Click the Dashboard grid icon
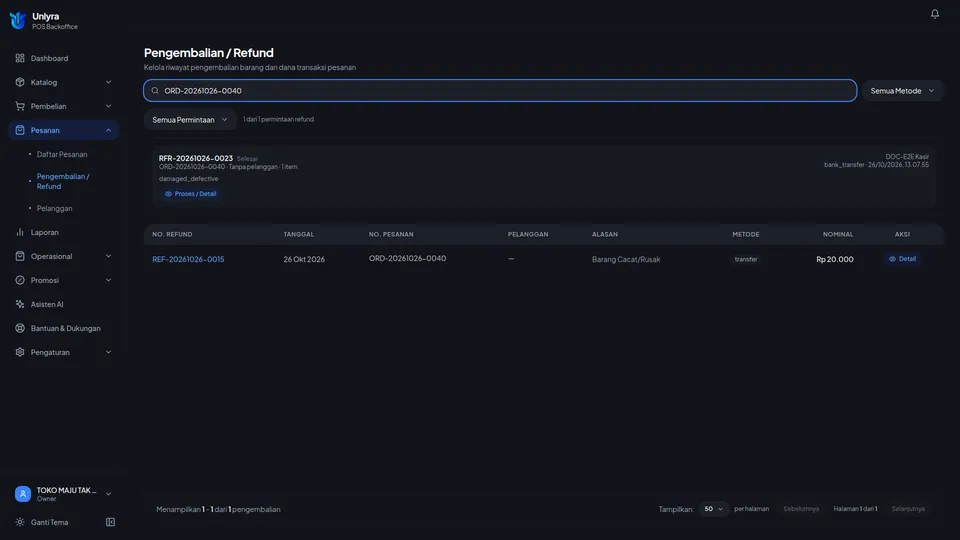This screenshot has height=540, width=960. (x=20, y=58)
